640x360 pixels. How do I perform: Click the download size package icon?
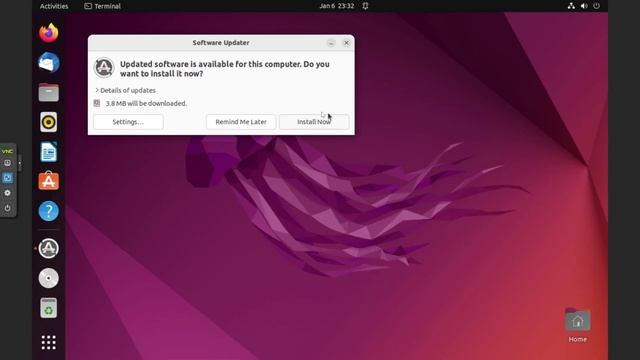(97, 103)
